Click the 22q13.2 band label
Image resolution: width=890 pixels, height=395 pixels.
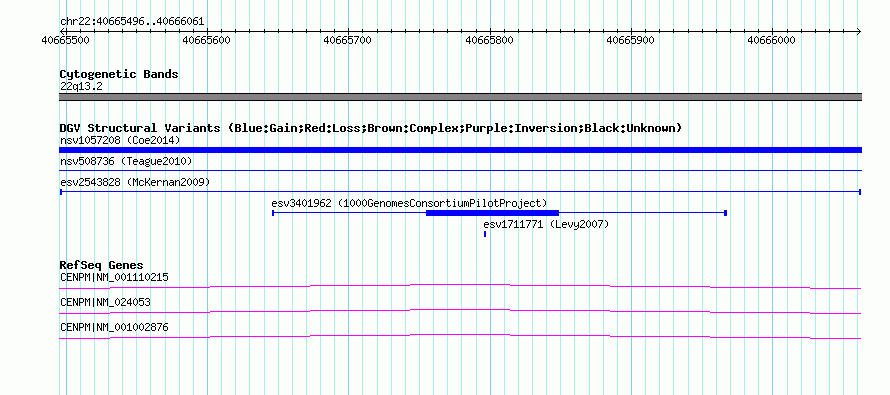click(x=81, y=86)
